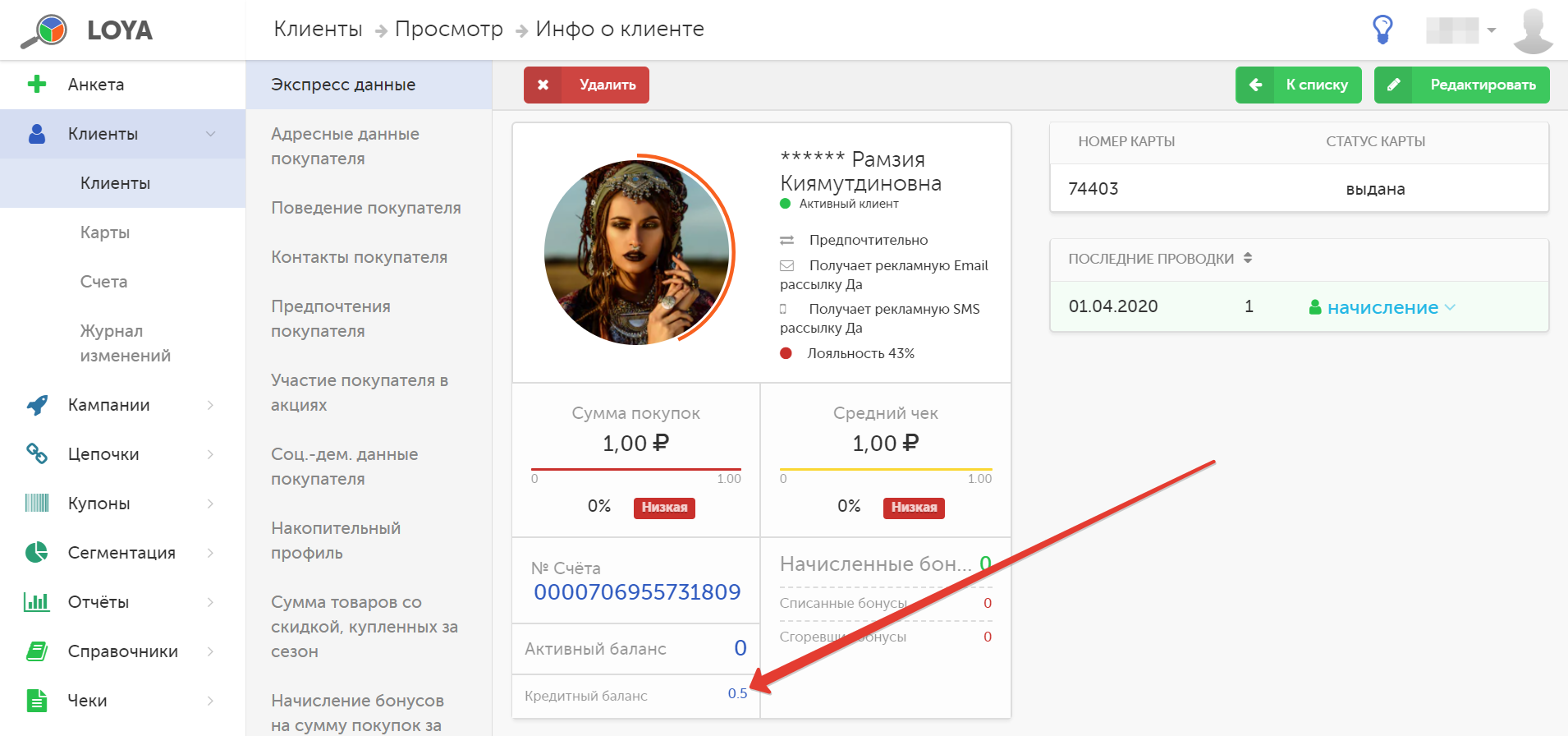Click the green dot Активный клиент indicator
This screenshot has height=736, width=1568.
coord(785,204)
